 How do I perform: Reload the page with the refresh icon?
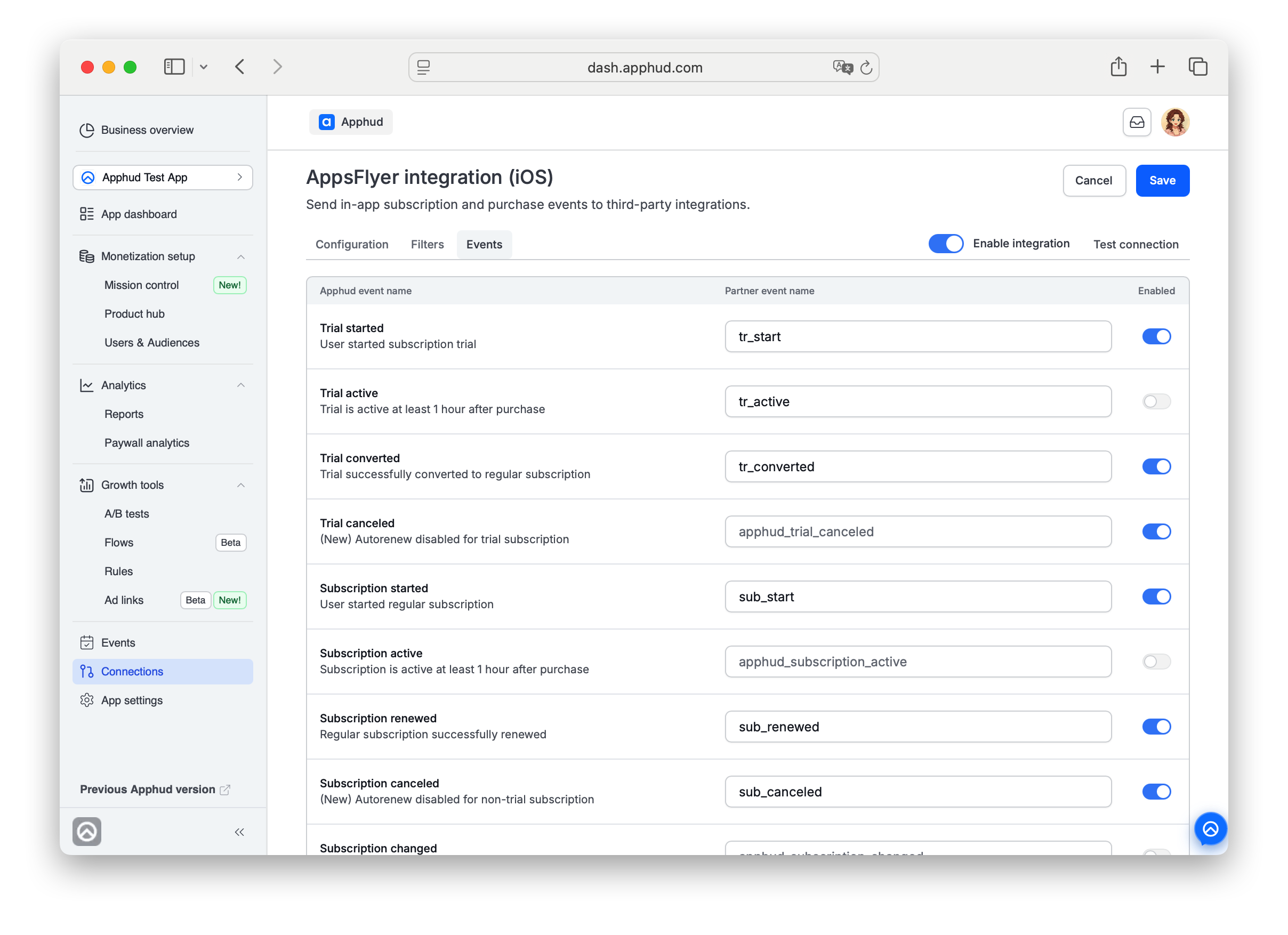[x=866, y=68]
